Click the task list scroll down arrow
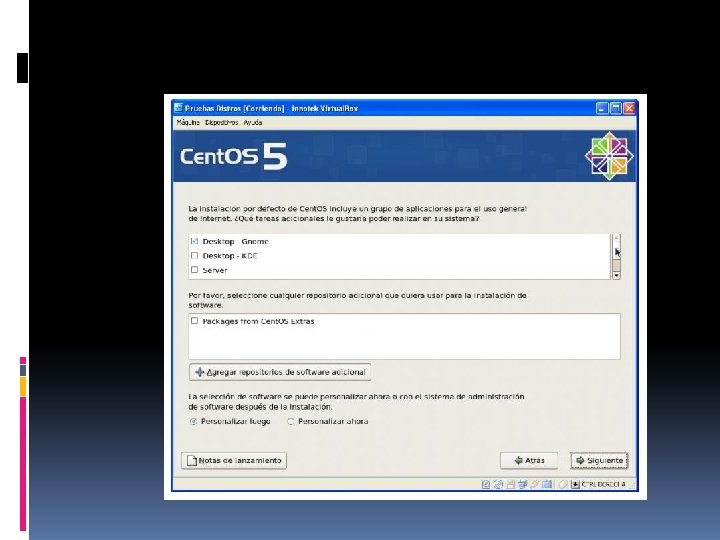Screen dimensions: 720x540 click(616, 275)
